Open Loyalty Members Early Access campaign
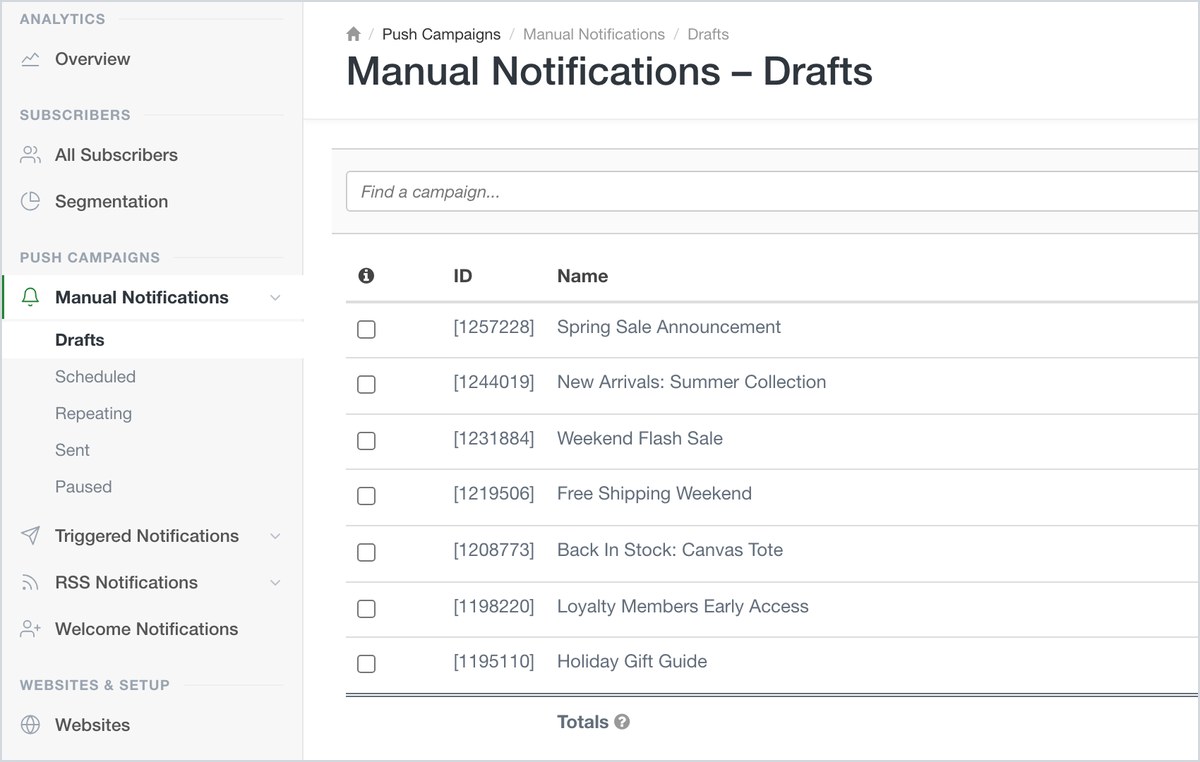1200x762 pixels. point(683,606)
